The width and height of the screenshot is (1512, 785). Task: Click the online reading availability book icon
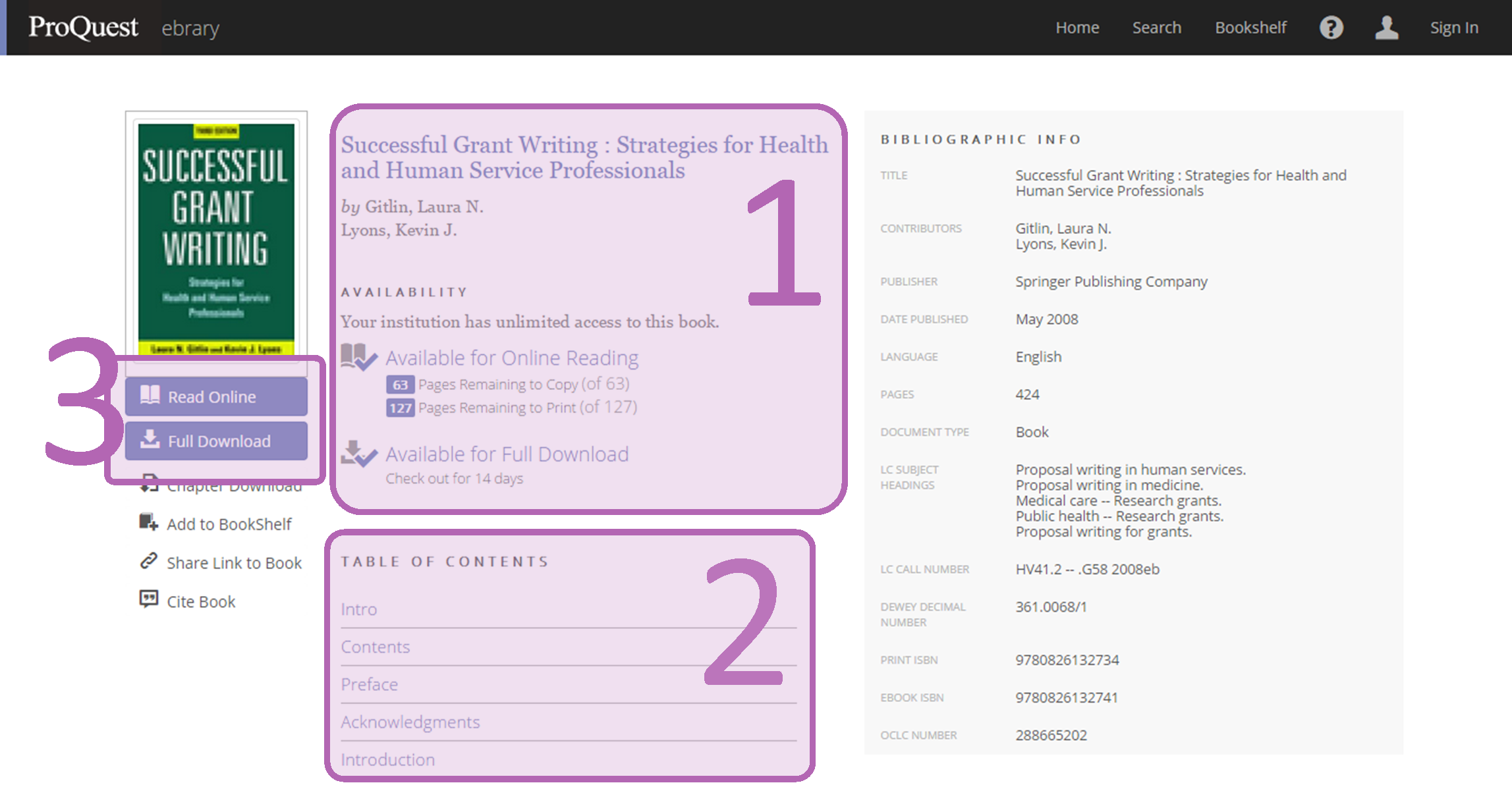click(358, 358)
